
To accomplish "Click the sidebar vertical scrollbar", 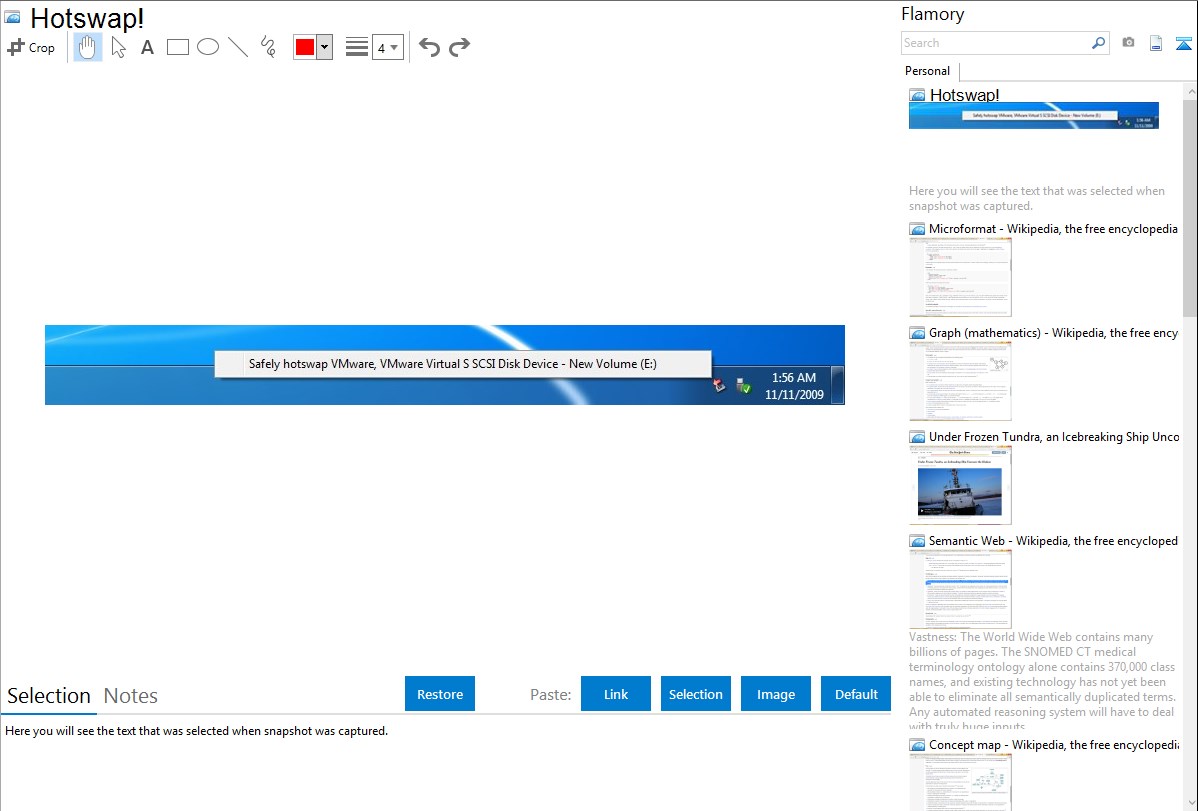I will pos(1190,206).
